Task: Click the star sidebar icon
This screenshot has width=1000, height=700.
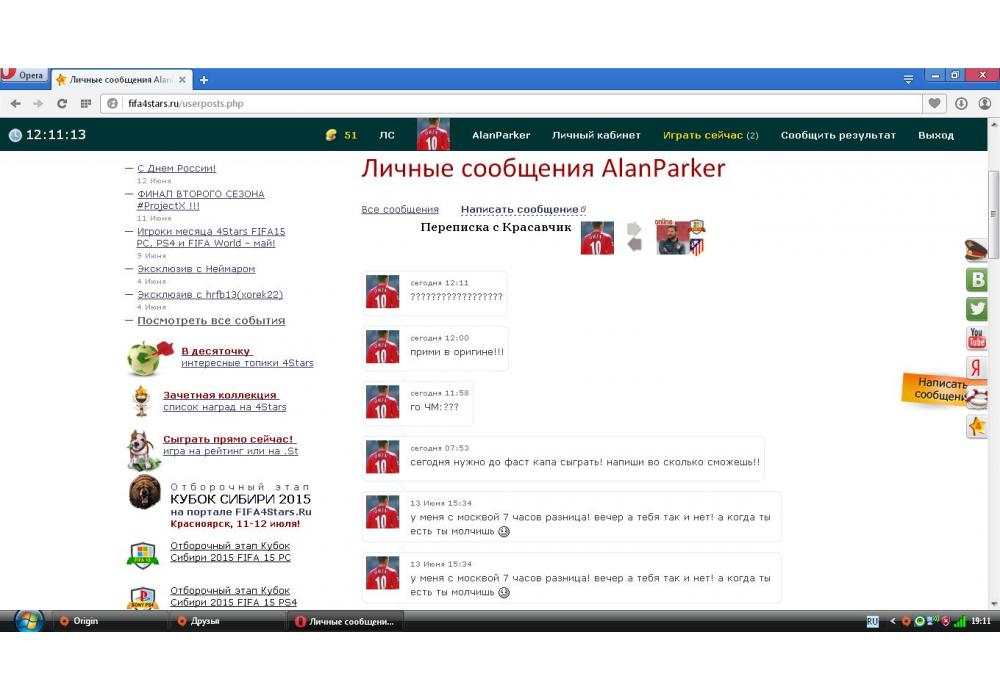Action: 976,426
